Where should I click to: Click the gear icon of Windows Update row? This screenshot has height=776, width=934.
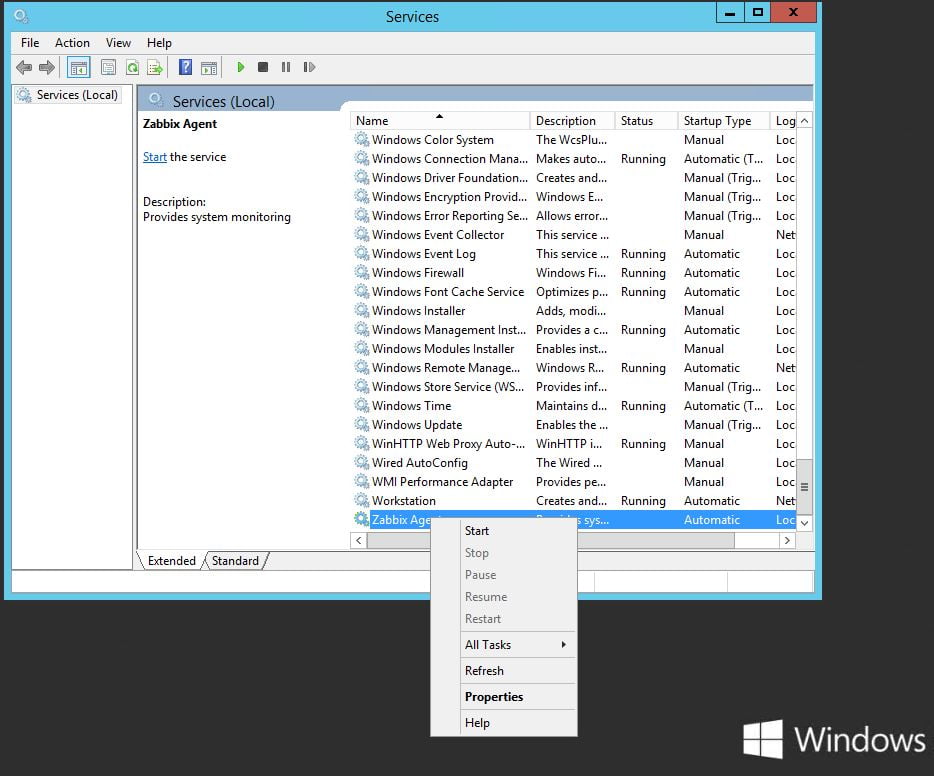click(x=362, y=424)
